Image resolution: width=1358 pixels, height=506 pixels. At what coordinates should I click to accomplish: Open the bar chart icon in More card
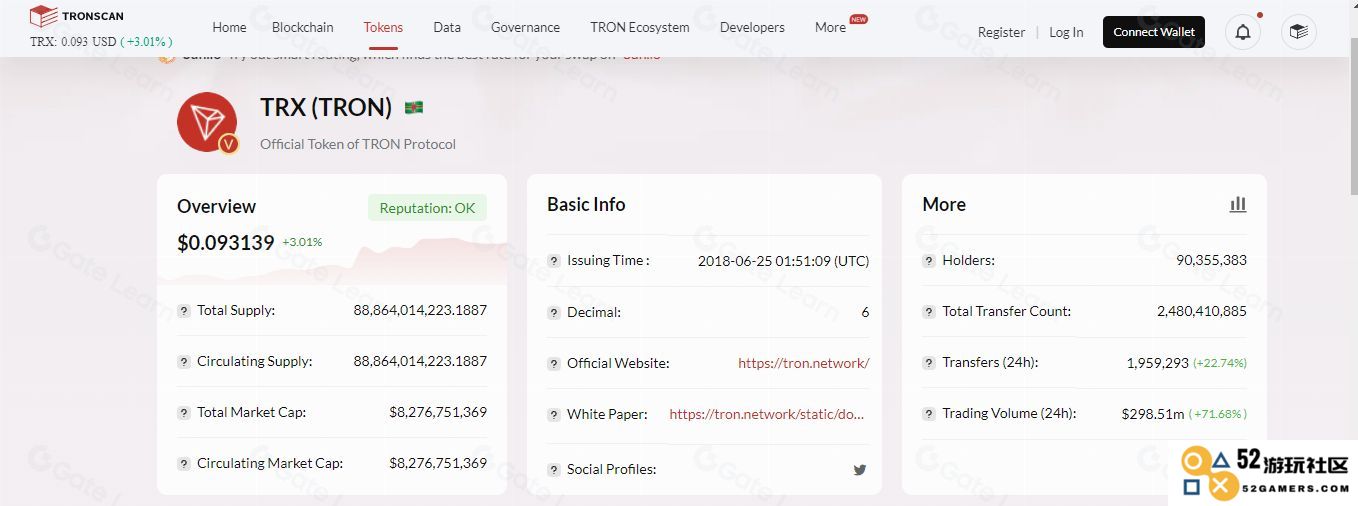1238,204
